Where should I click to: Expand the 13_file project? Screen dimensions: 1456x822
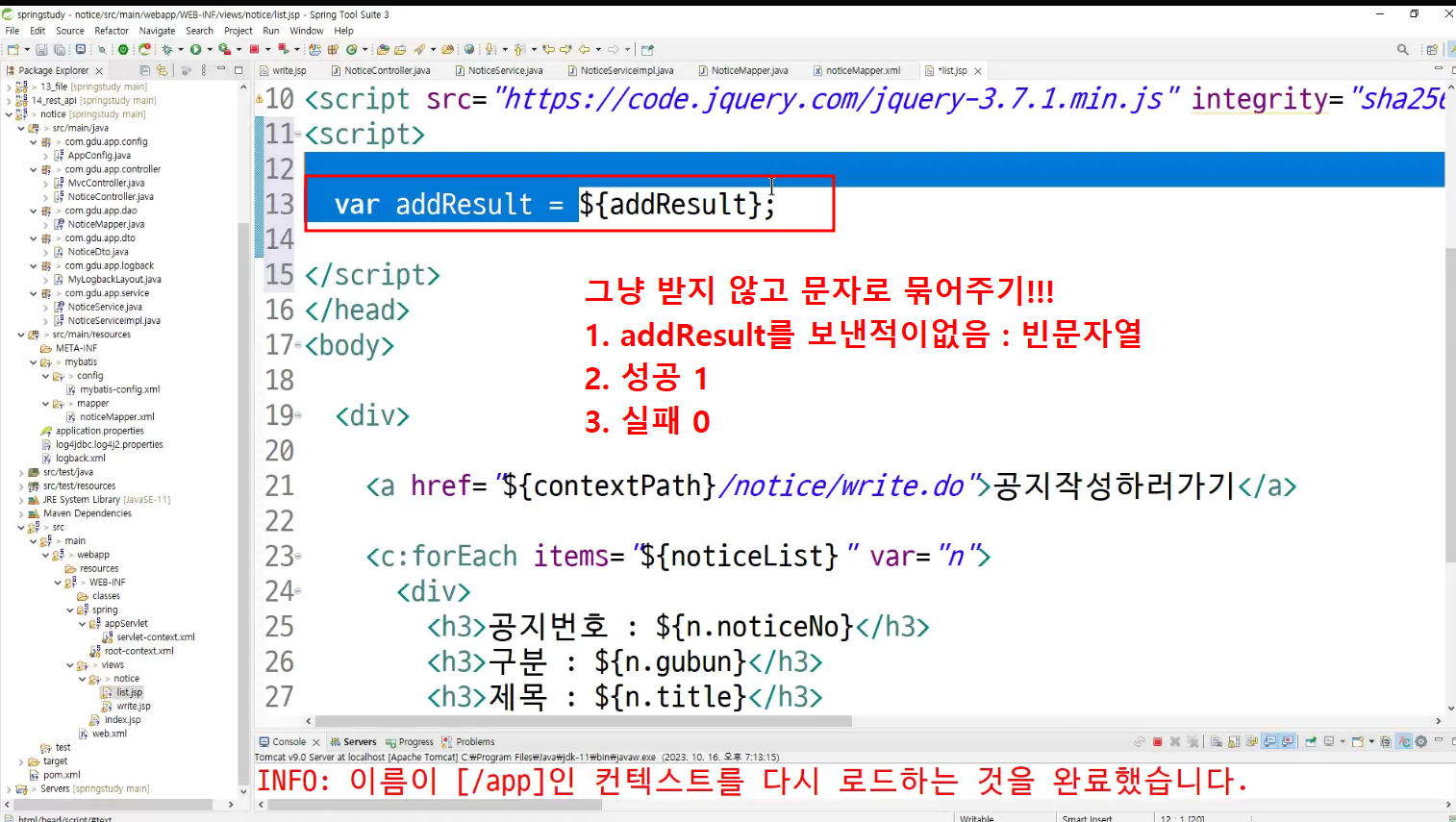(x=9, y=87)
